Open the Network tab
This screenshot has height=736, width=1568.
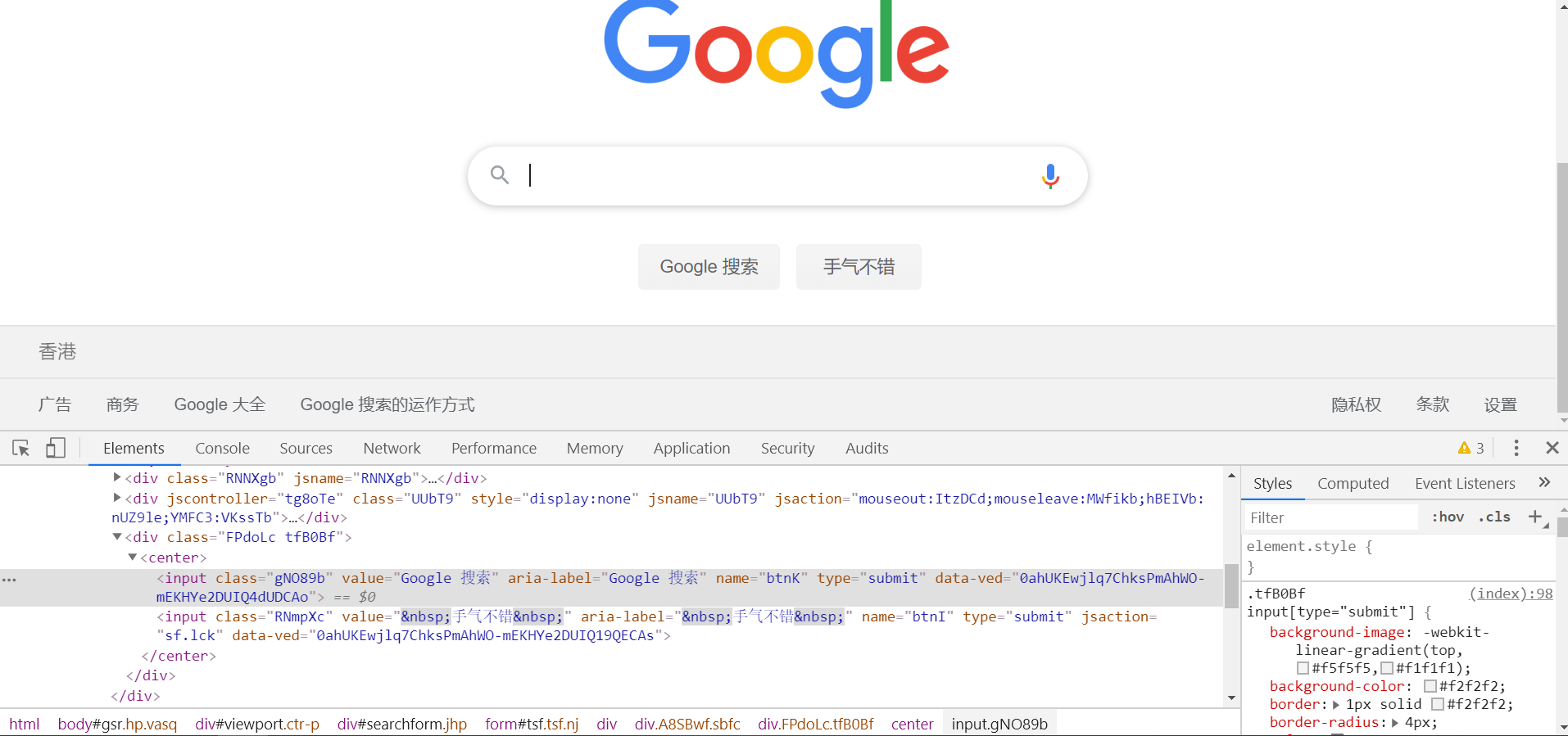point(392,448)
